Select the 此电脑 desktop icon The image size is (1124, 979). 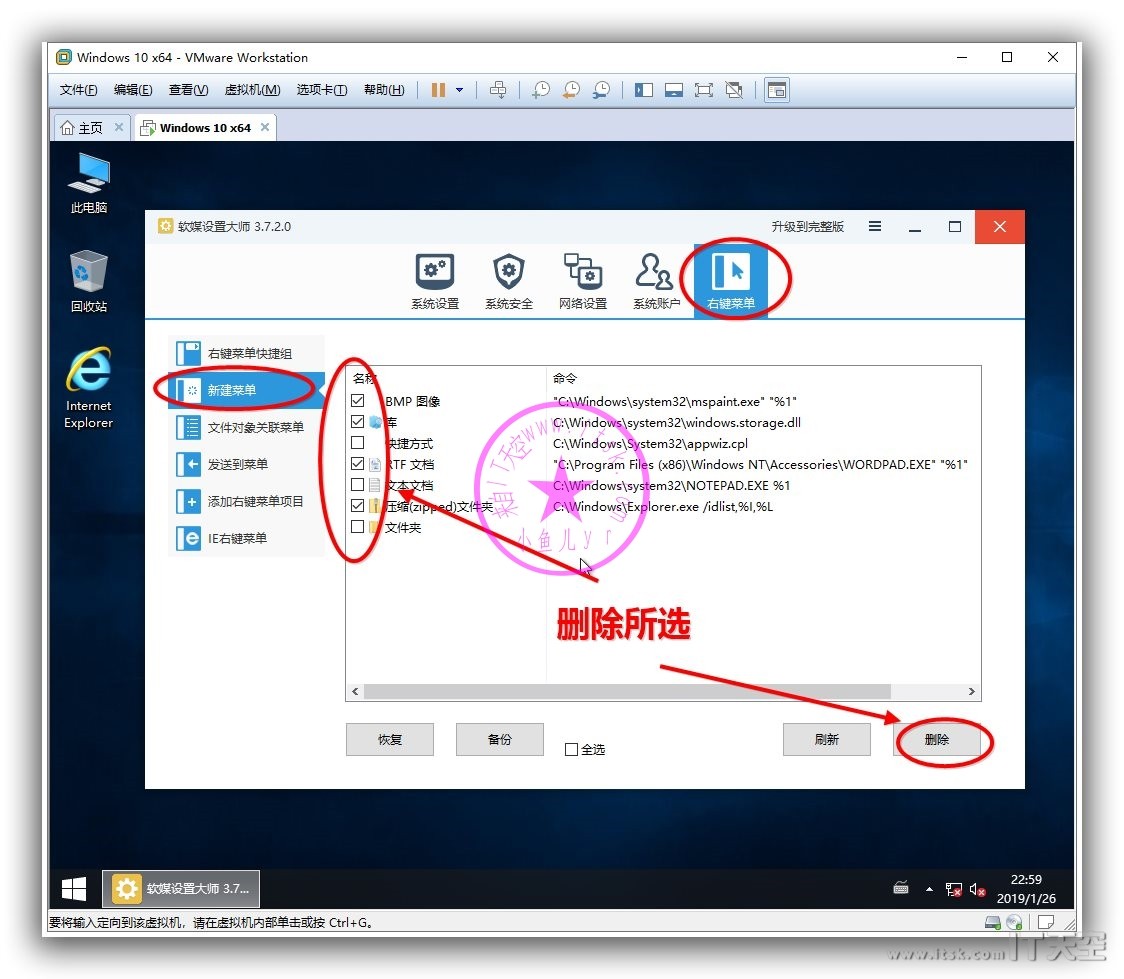point(89,183)
